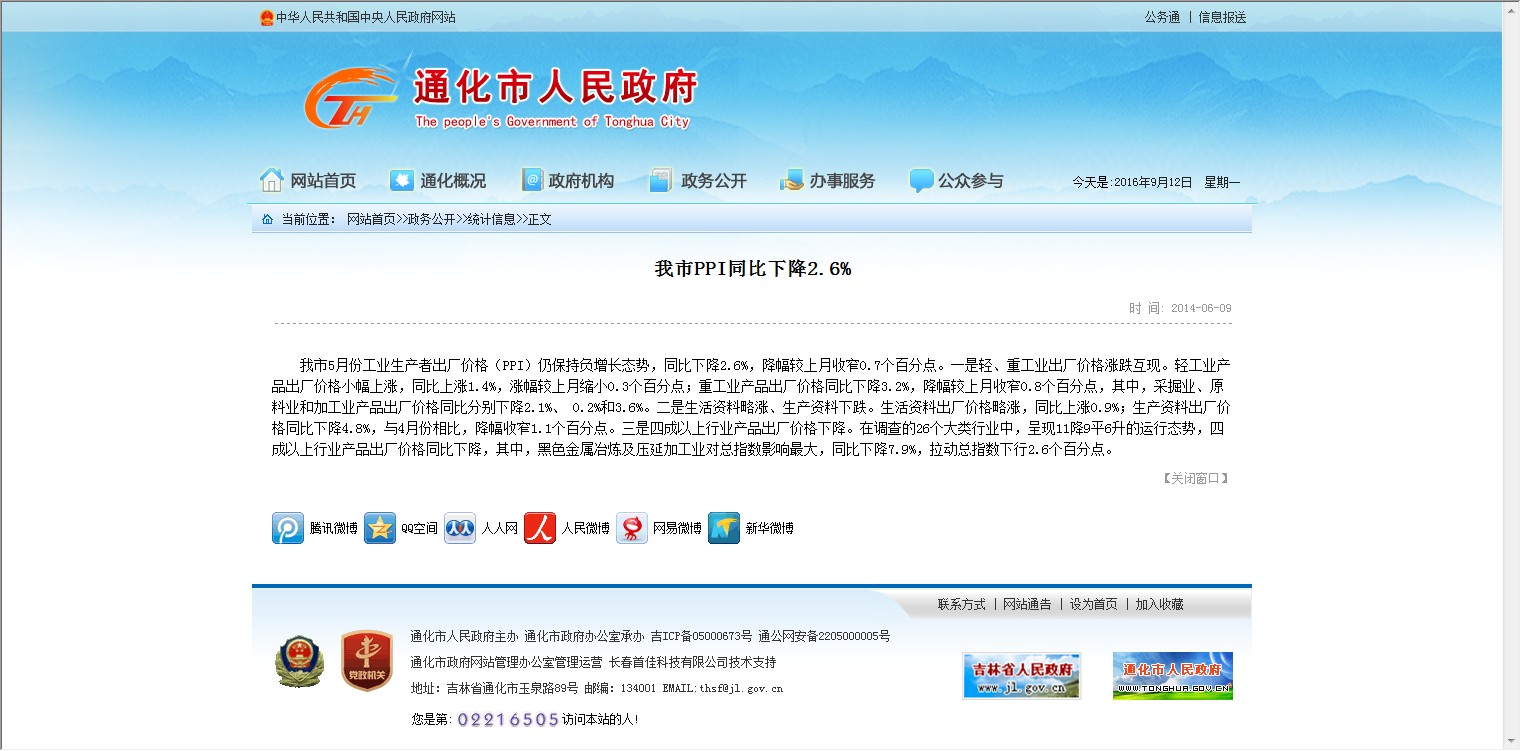
Task: Click the 关闭窗口 link
Action: [1195, 478]
